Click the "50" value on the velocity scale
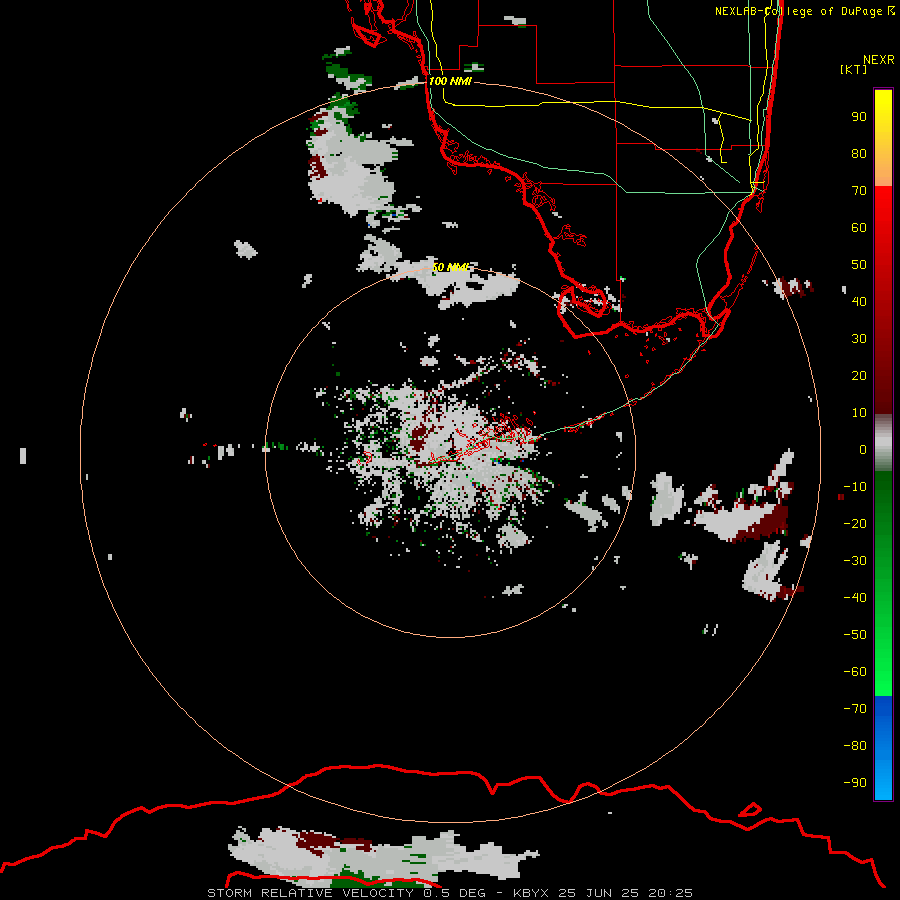The image size is (900, 900). [x=859, y=265]
